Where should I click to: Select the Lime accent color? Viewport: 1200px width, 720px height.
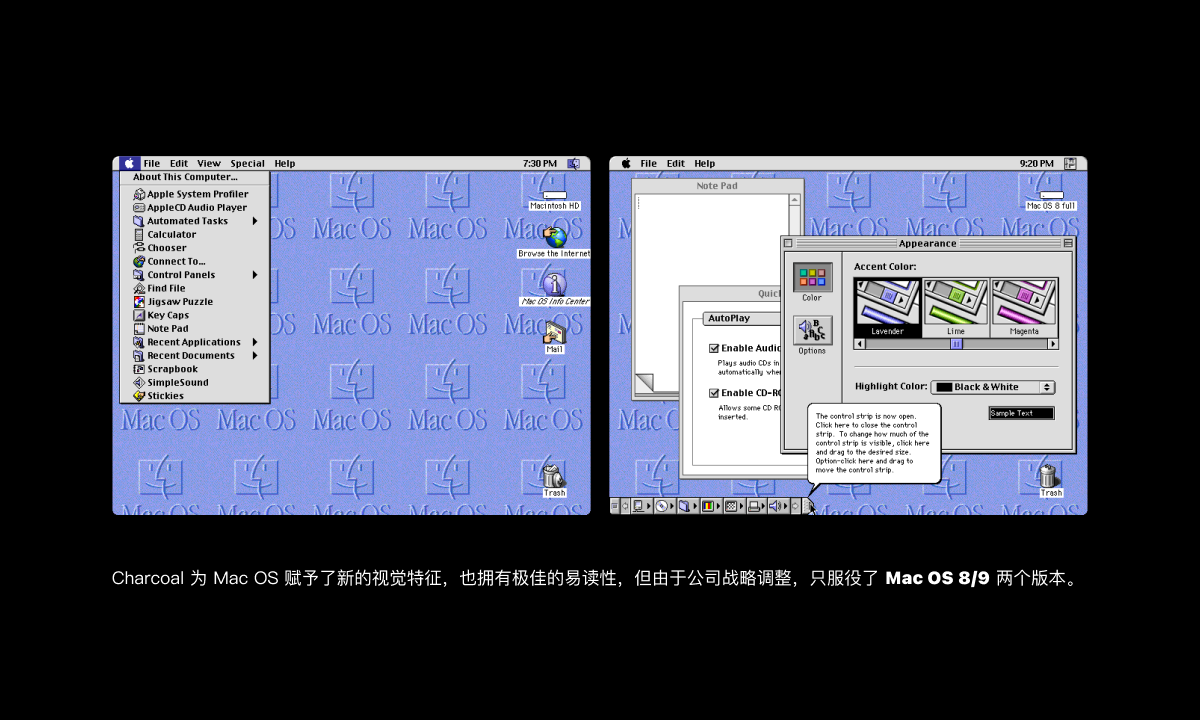pyautogui.click(x=955, y=308)
